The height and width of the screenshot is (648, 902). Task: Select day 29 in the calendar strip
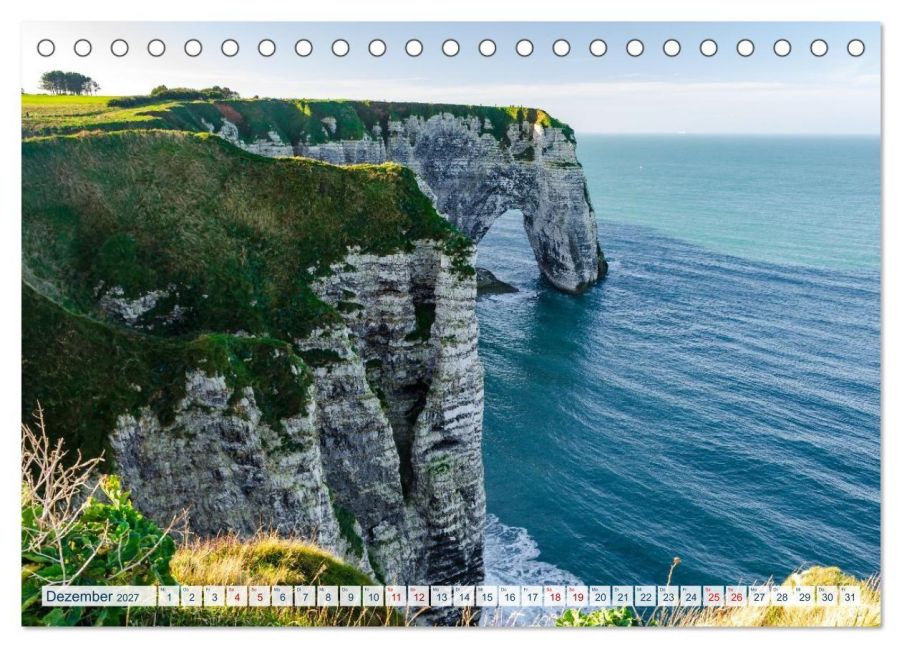point(805,597)
